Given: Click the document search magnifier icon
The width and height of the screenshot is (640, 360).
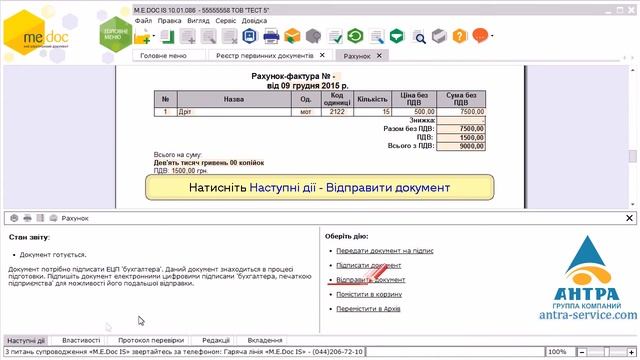Looking at the screenshot, I should coord(418,37).
